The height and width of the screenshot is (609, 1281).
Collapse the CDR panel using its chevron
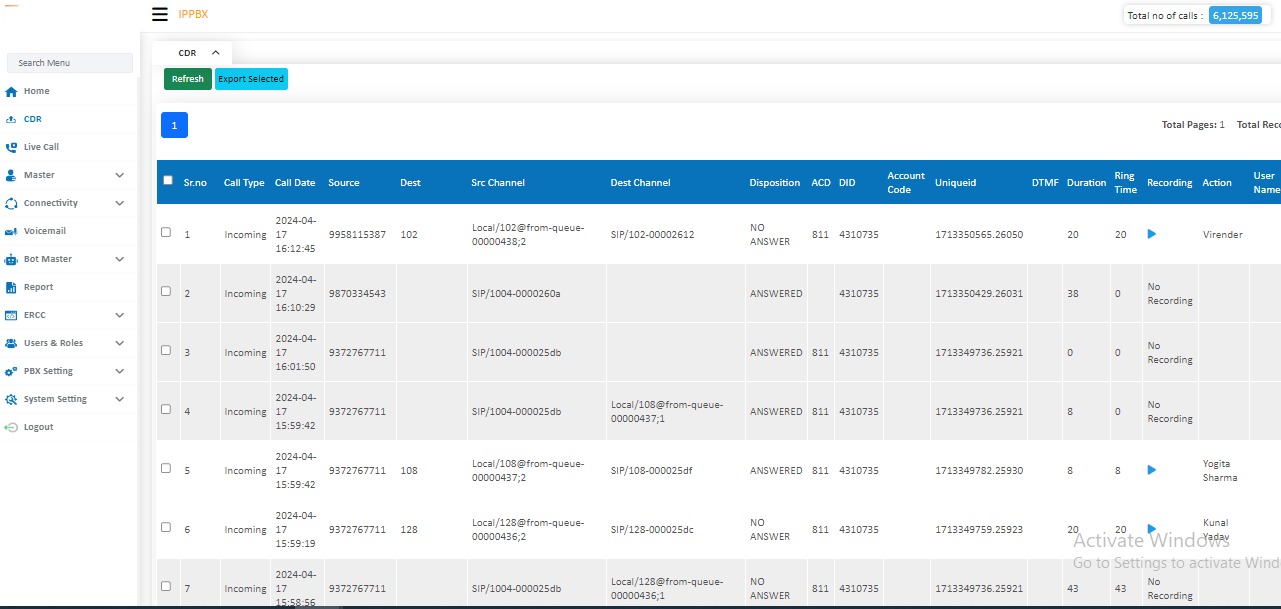(213, 52)
